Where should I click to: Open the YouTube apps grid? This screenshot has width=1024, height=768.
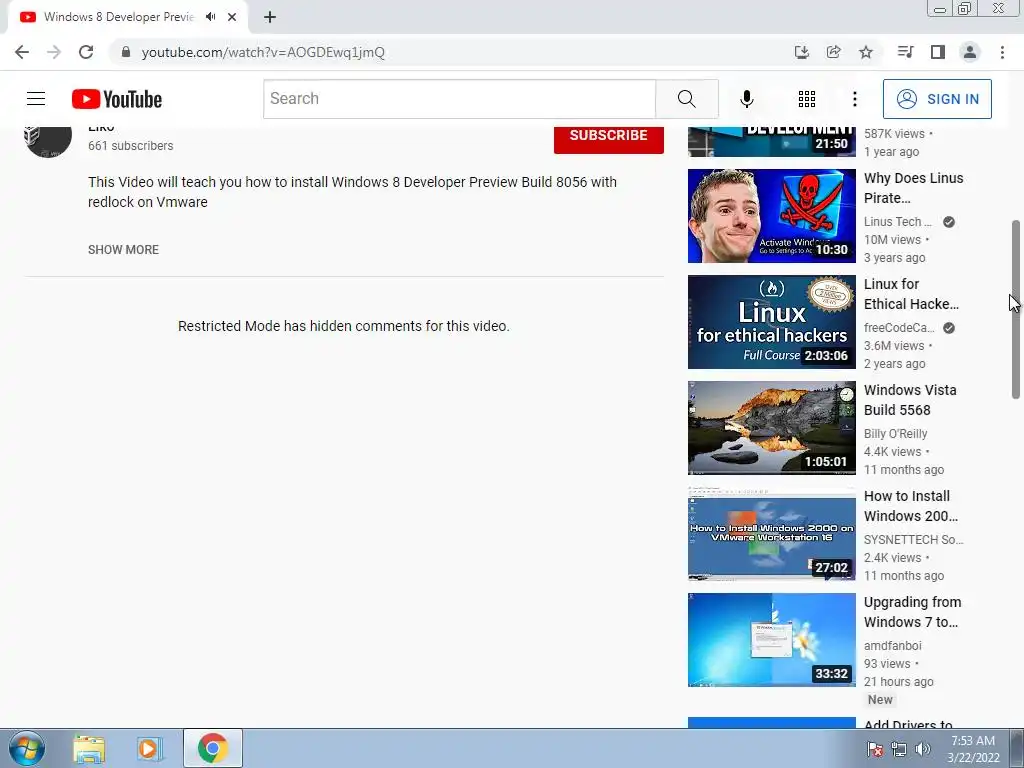click(807, 99)
